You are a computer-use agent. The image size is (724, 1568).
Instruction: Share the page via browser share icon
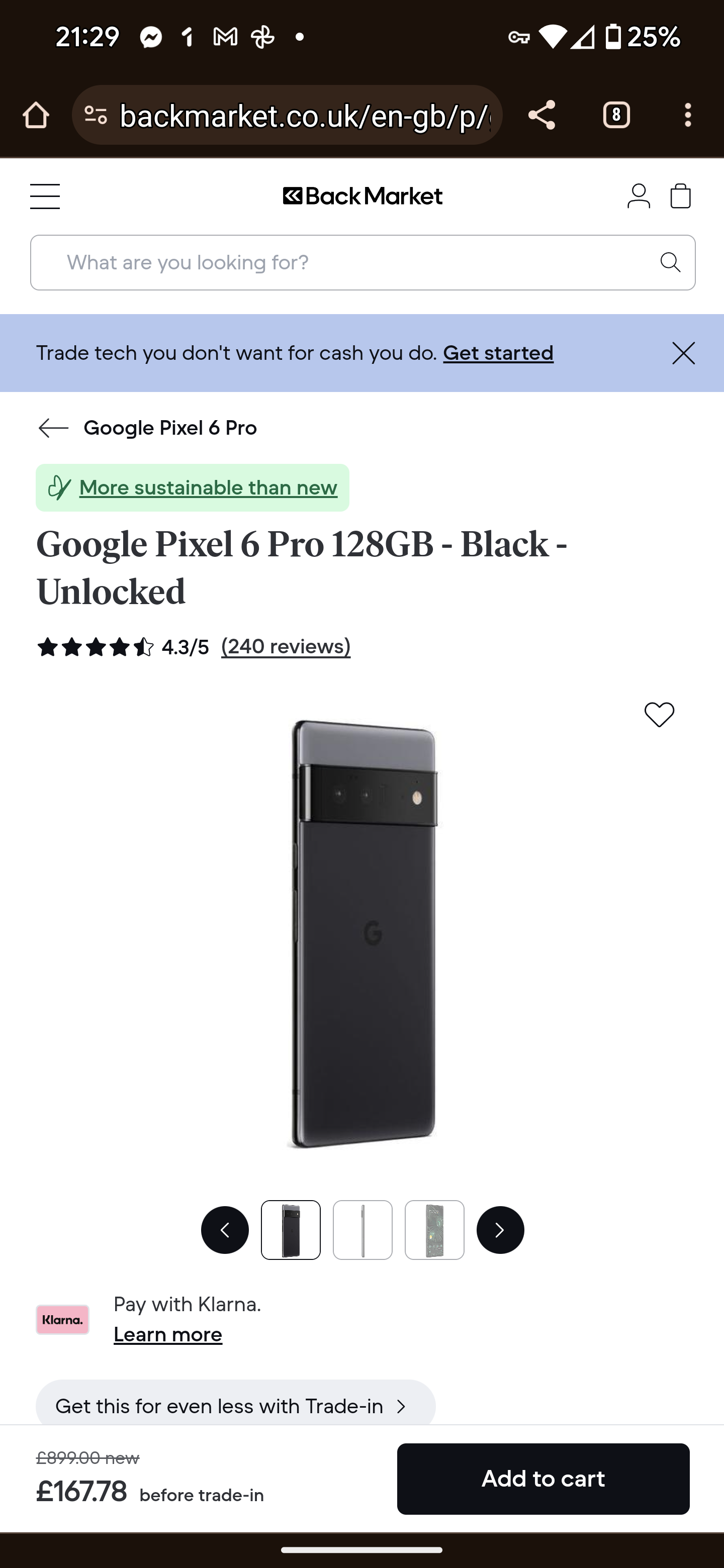click(x=541, y=115)
